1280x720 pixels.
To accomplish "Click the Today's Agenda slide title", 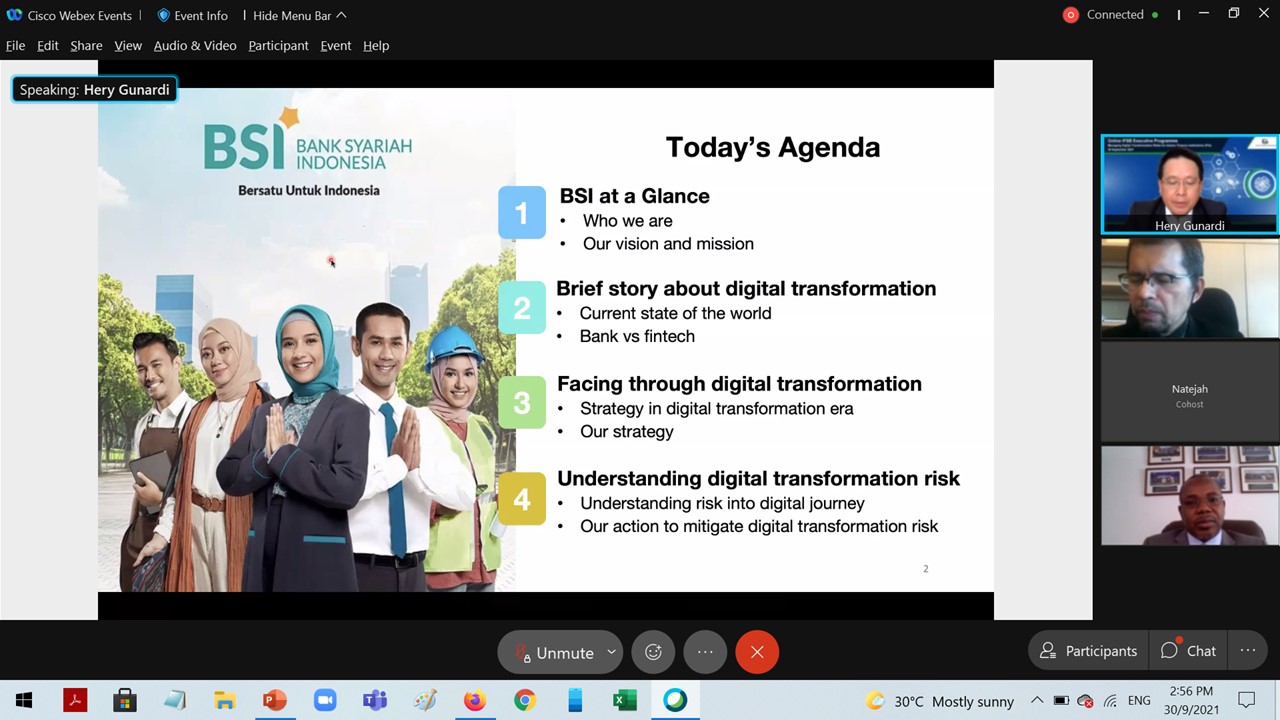I will click(773, 147).
